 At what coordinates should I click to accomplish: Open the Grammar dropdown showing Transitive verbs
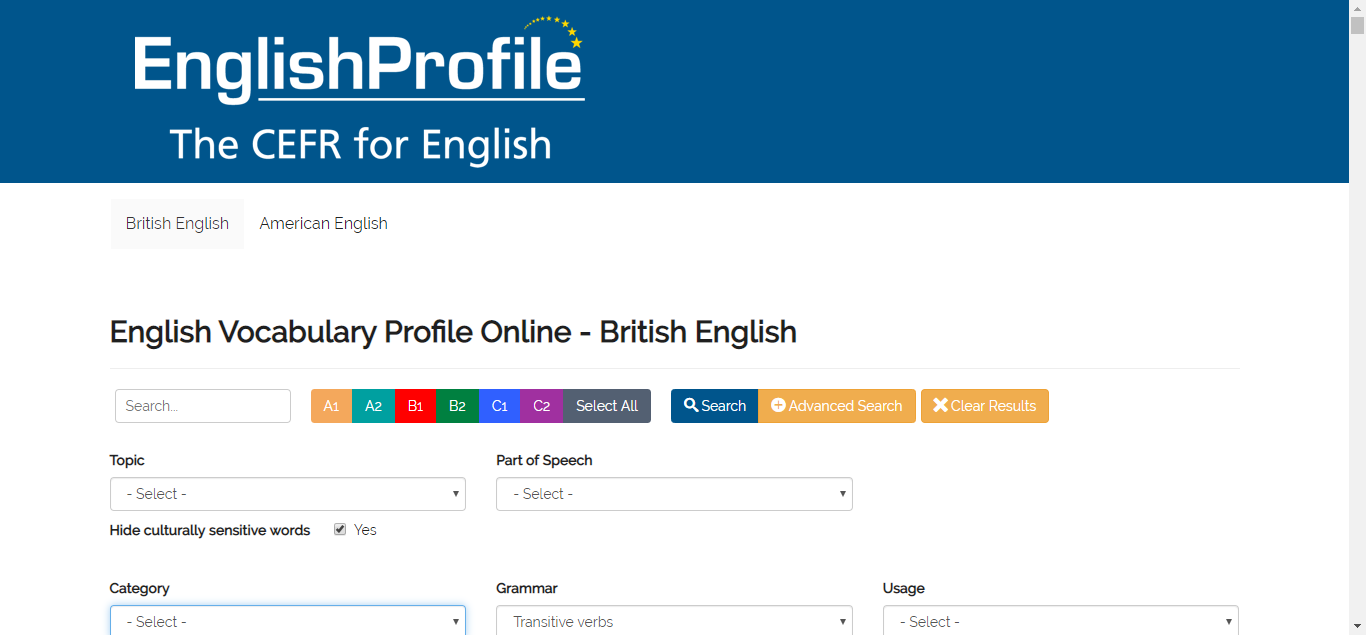pos(674,620)
